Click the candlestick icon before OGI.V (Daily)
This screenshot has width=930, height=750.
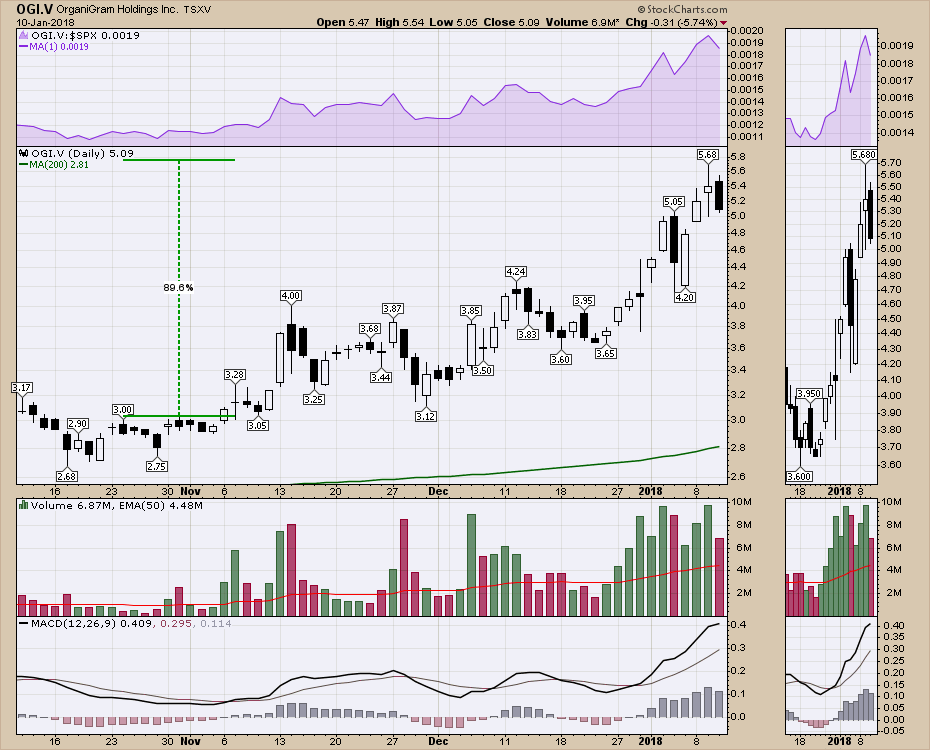click(x=24, y=153)
